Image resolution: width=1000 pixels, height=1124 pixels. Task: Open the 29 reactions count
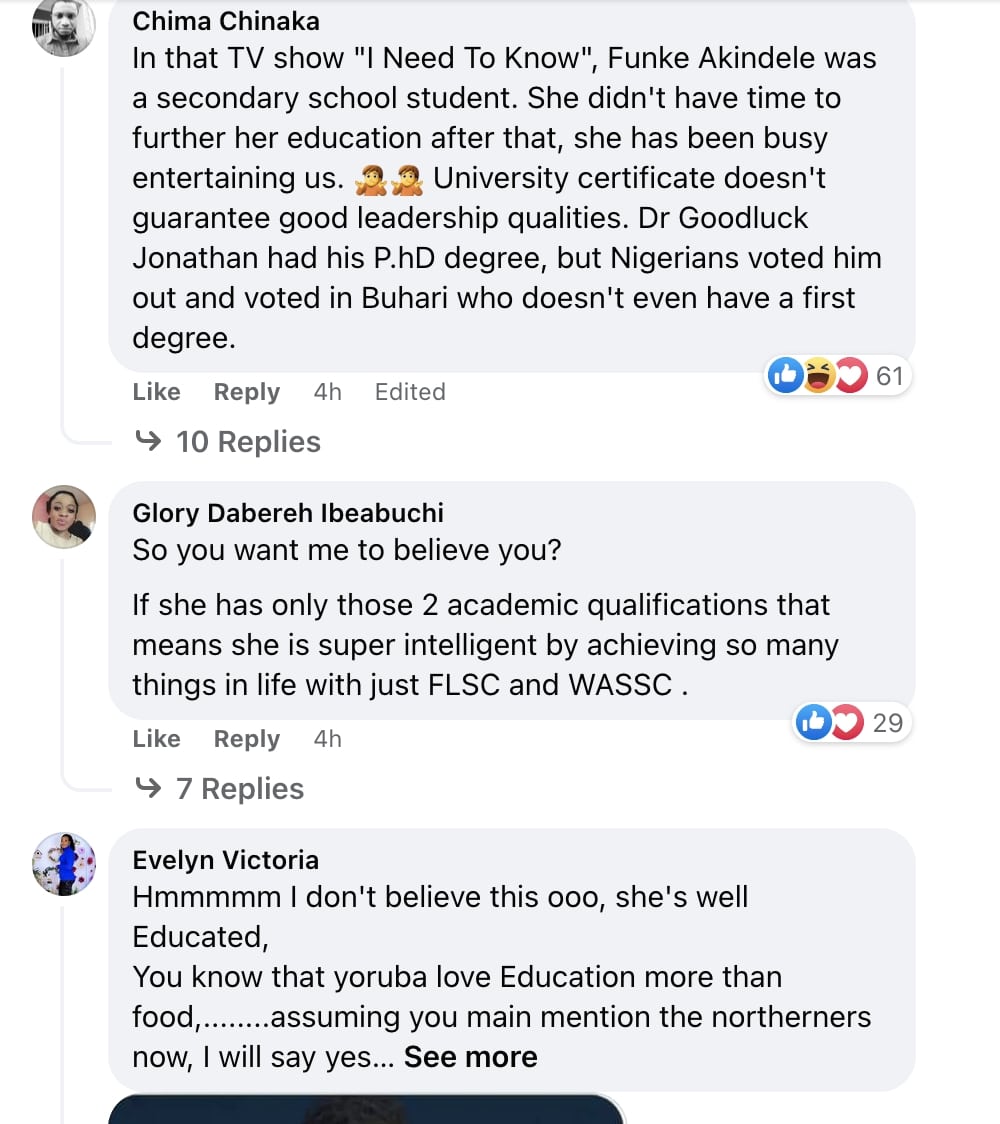(887, 723)
